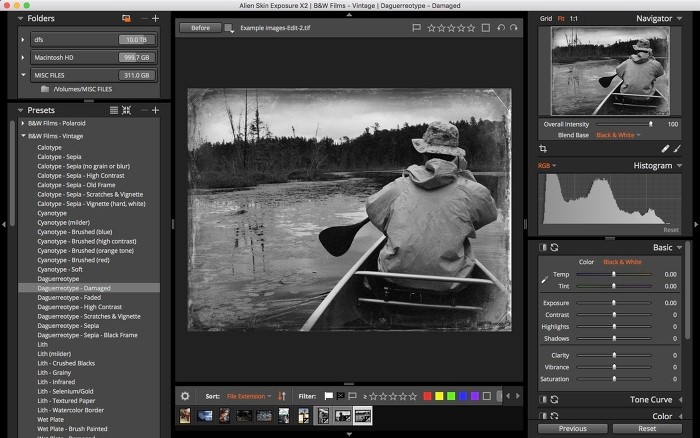Screen dimensions: 700x438
Task: Choose the Lith - Infrared preset
Action: 58,381
